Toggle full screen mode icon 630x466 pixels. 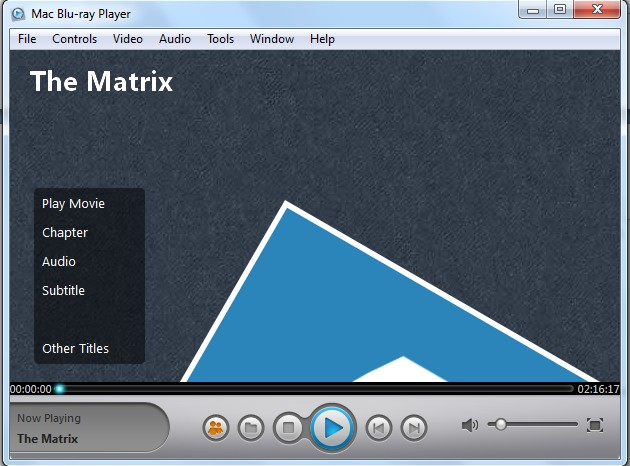click(595, 425)
